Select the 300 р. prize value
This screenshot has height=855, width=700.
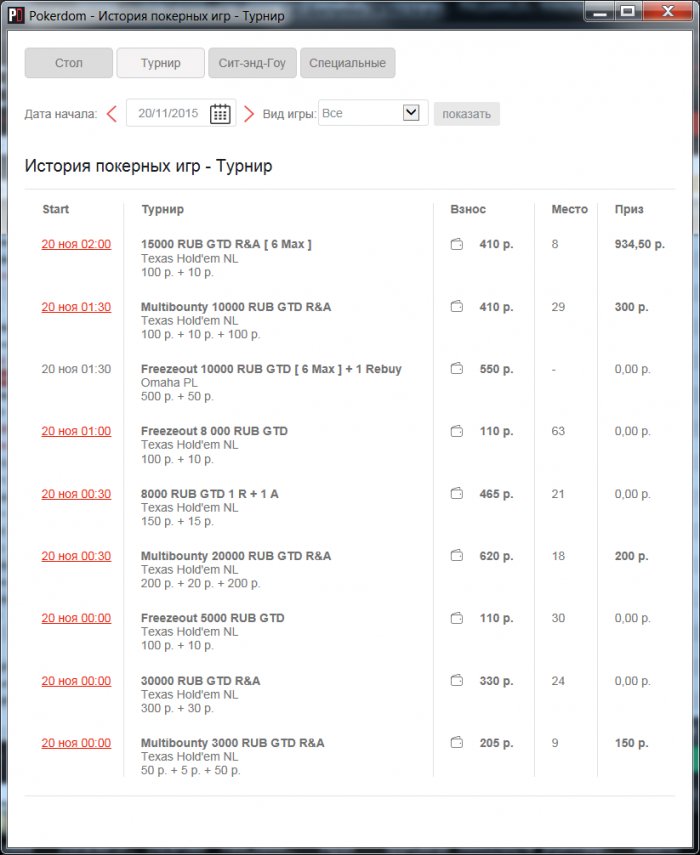click(x=631, y=307)
